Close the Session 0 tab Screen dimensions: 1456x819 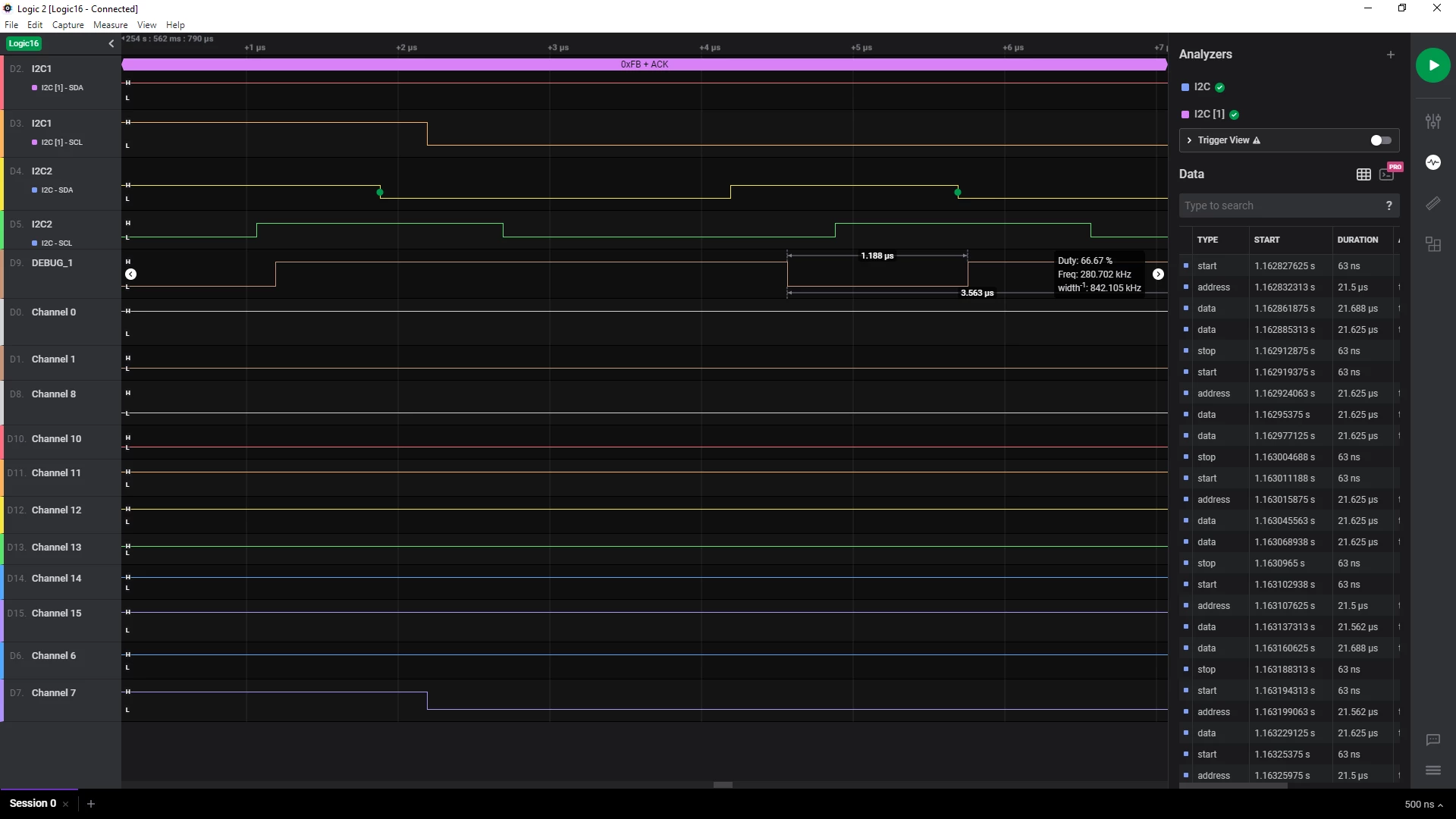point(66,804)
